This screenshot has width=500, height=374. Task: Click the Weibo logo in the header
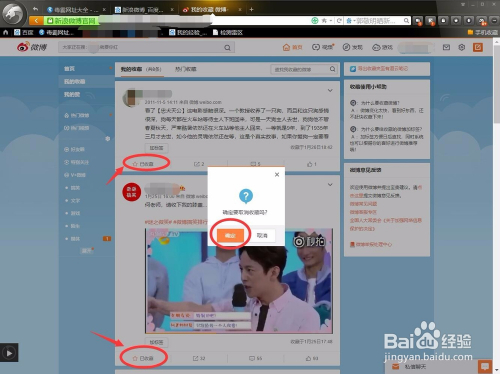coord(32,47)
